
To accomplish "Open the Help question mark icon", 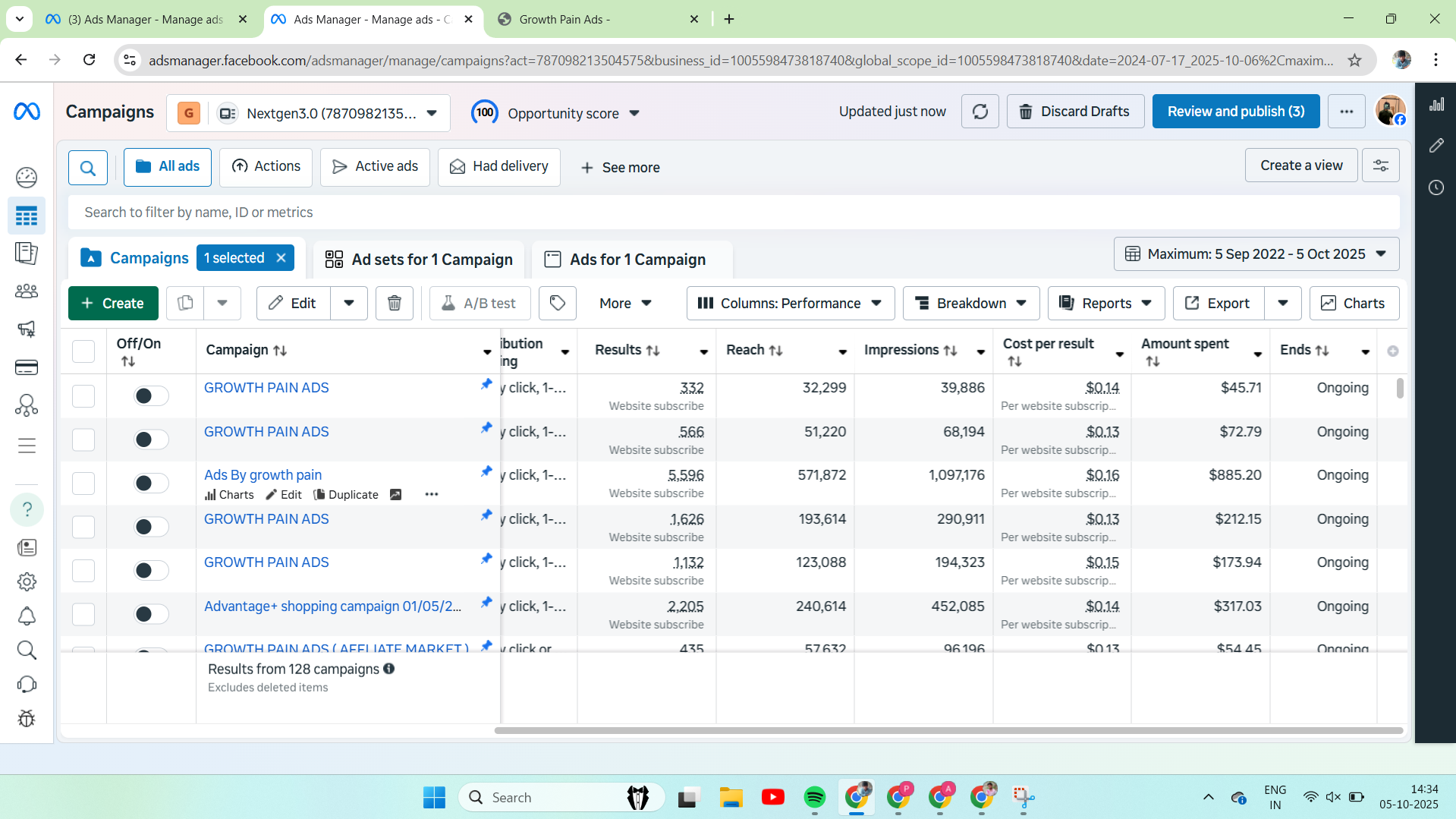I will pyautogui.click(x=27, y=509).
